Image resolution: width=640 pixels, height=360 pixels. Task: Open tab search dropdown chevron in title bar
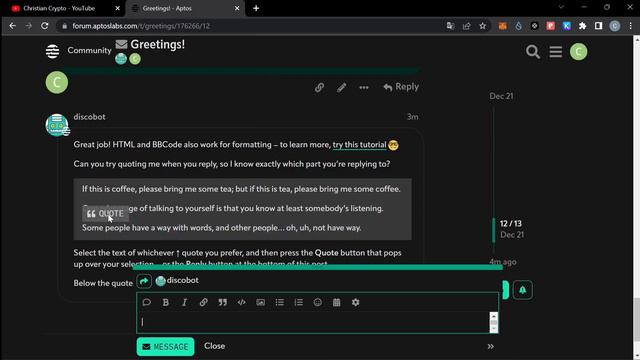(x=561, y=7)
